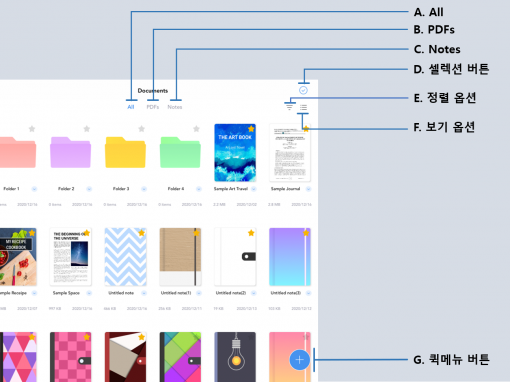Open the sort options icon
The height and width of the screenshot is (382, 510).
pyautogui.click(x=289, y=107)
